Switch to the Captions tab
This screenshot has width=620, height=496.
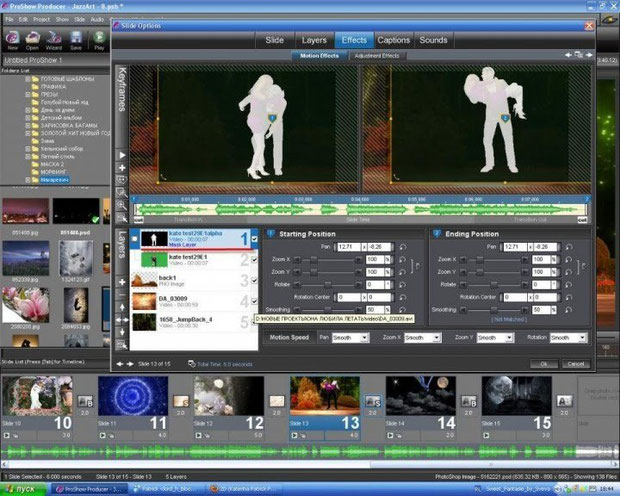[x=393, y=40]
